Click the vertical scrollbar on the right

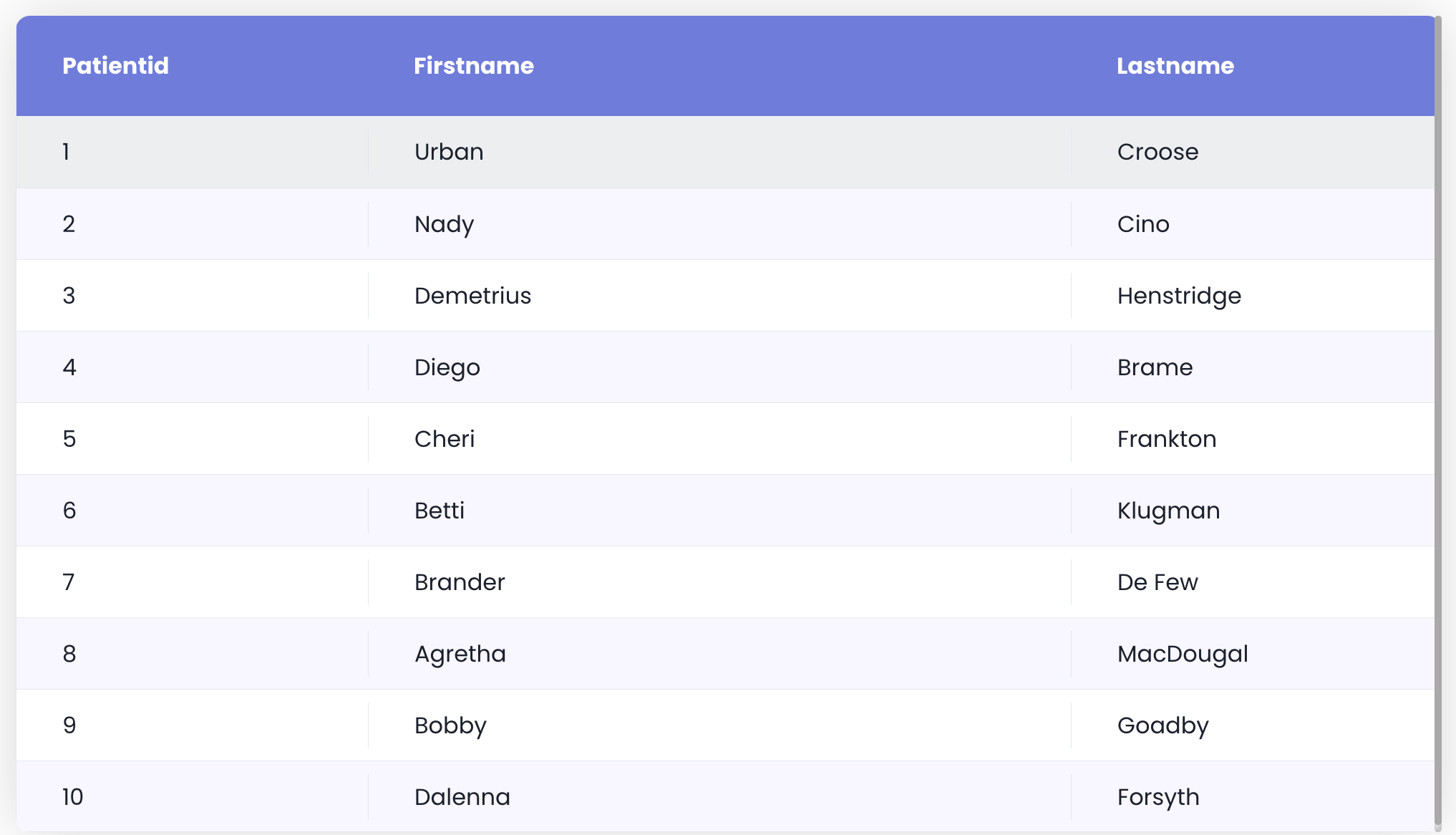(1438, 423)
